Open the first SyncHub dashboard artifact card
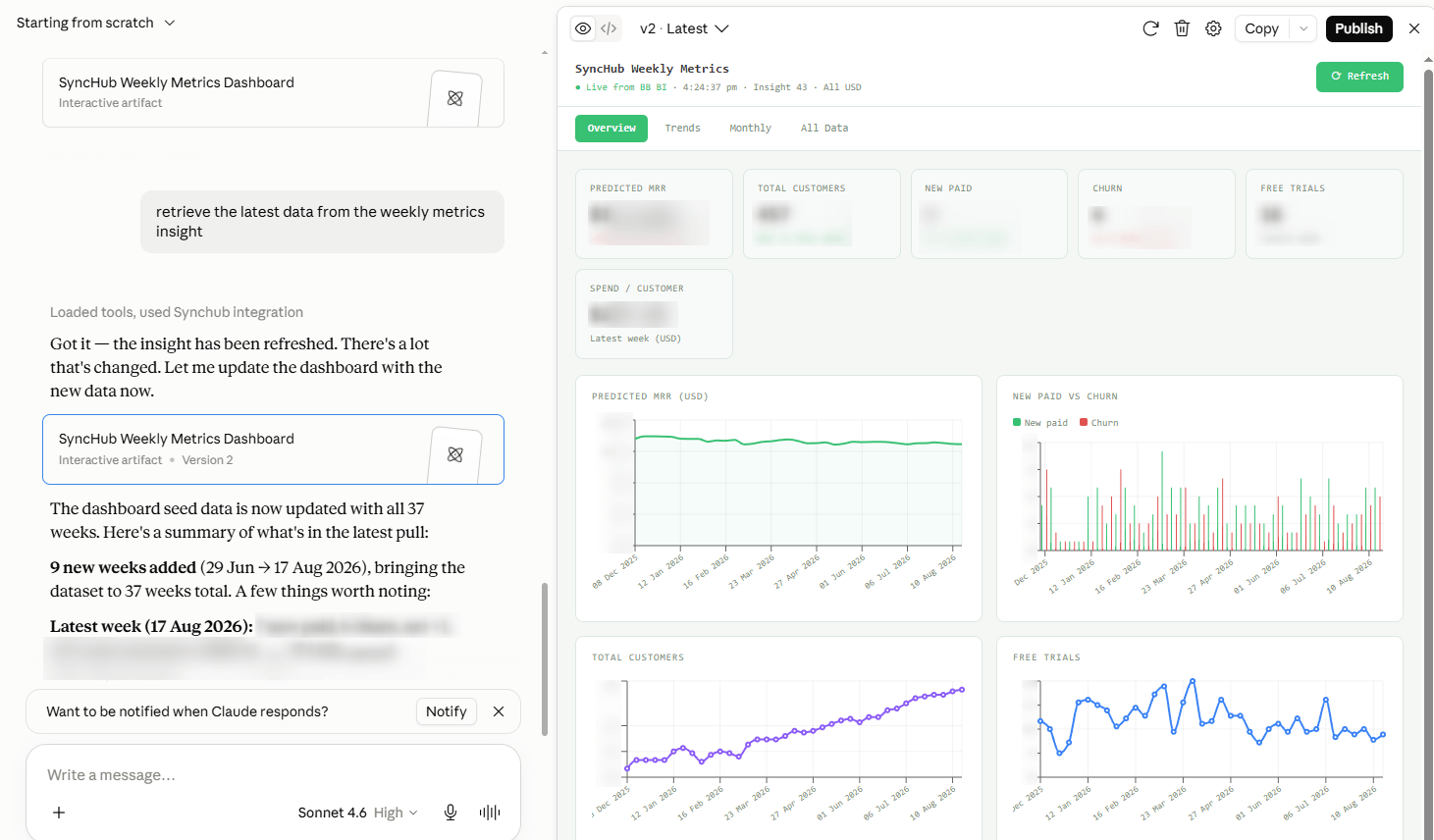Viewport: 1434px width, 840px height. tap(273, 93)
